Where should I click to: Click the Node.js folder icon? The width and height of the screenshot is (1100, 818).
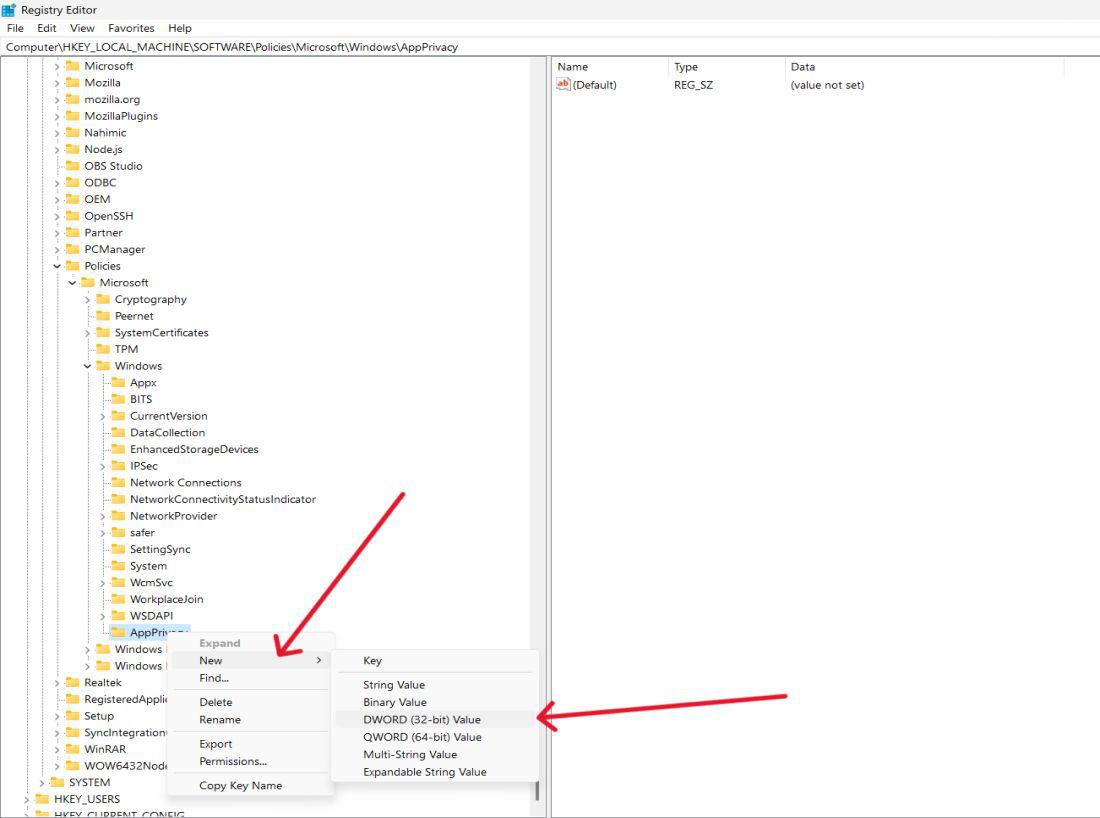click(72, 149)
